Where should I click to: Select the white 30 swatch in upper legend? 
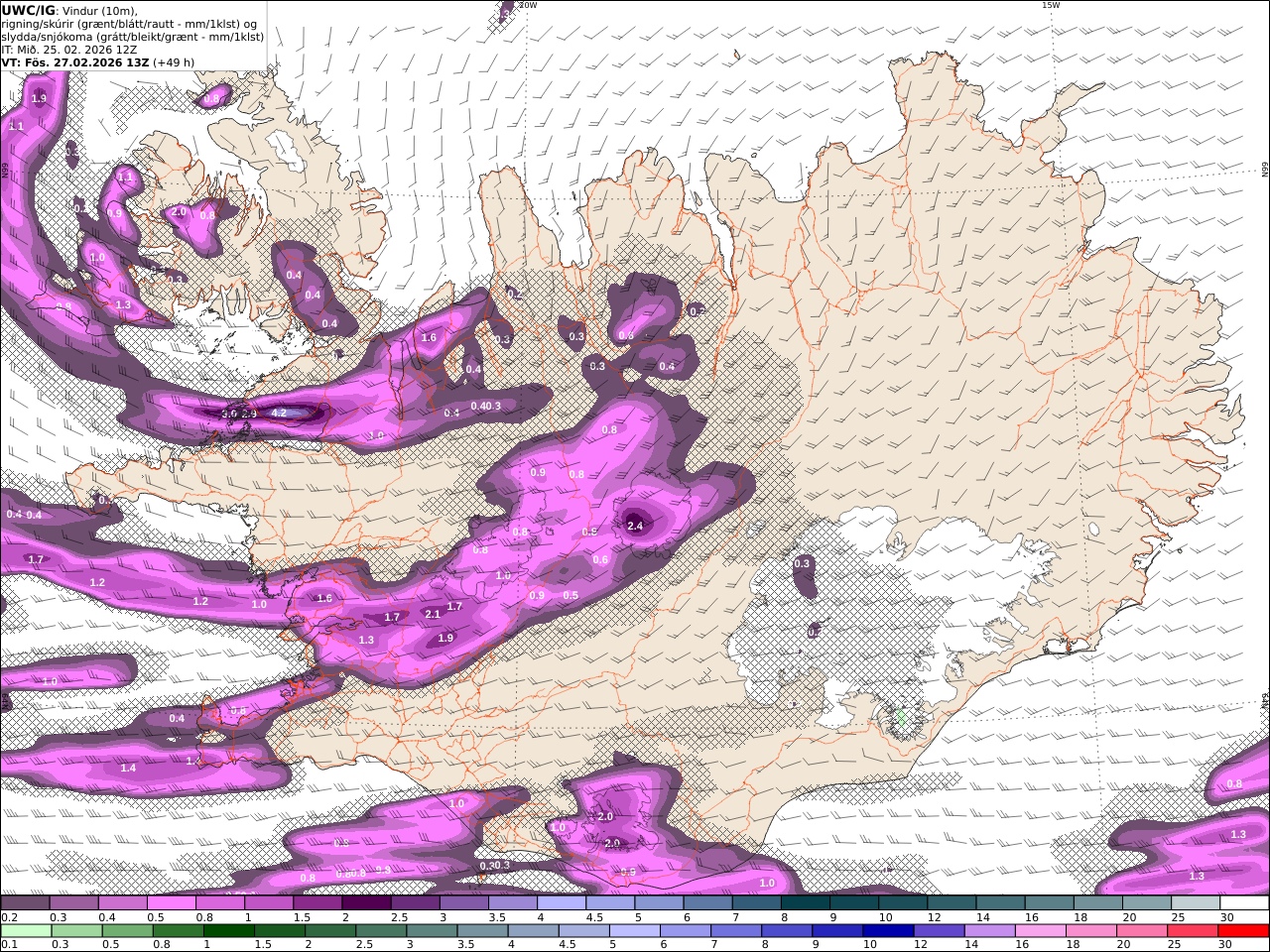pyautogui.click(x=1243, y=903)
